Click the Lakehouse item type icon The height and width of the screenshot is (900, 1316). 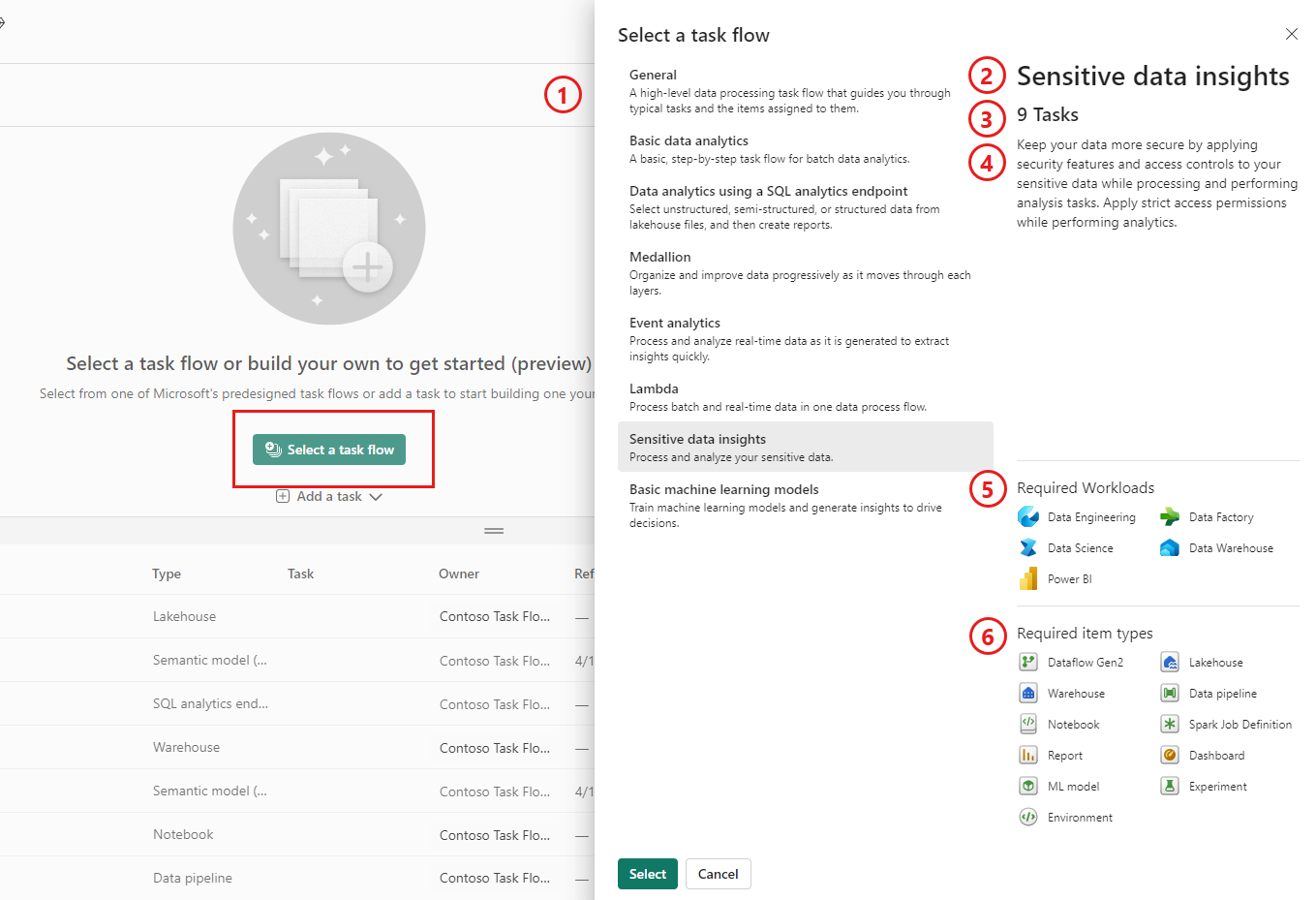tap(1170, 663)
